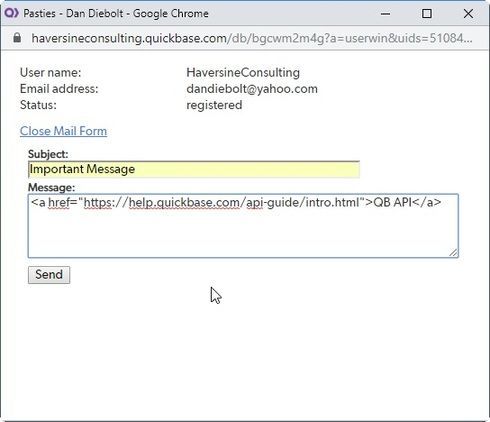Click the padlock site security icon
Viewport: 490px width, 422px height.
(x=17, y=38)
